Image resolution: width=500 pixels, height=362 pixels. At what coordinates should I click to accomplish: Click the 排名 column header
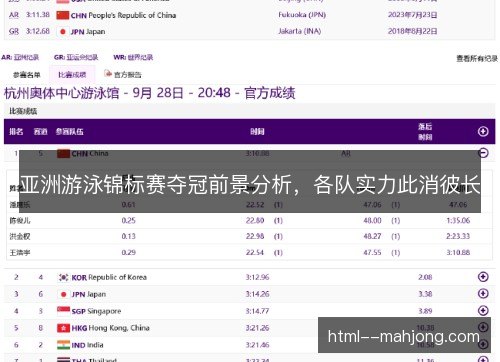(16, 132)
